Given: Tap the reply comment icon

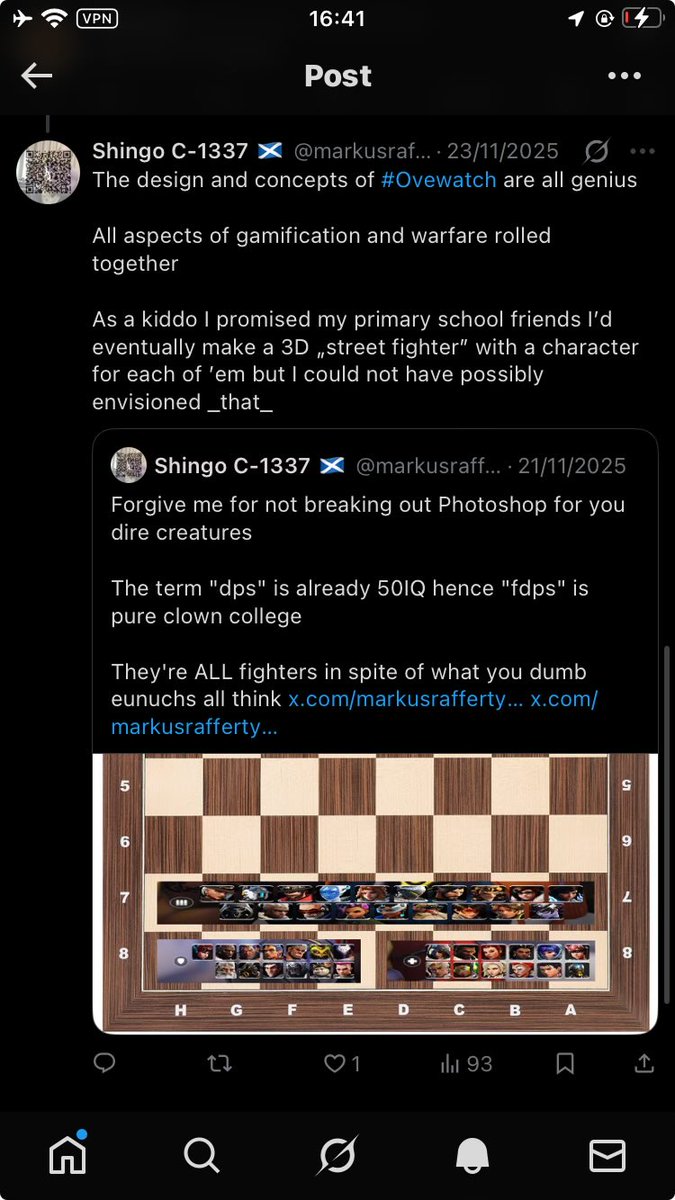Looking at the screenshot, I should (104, 1064).
